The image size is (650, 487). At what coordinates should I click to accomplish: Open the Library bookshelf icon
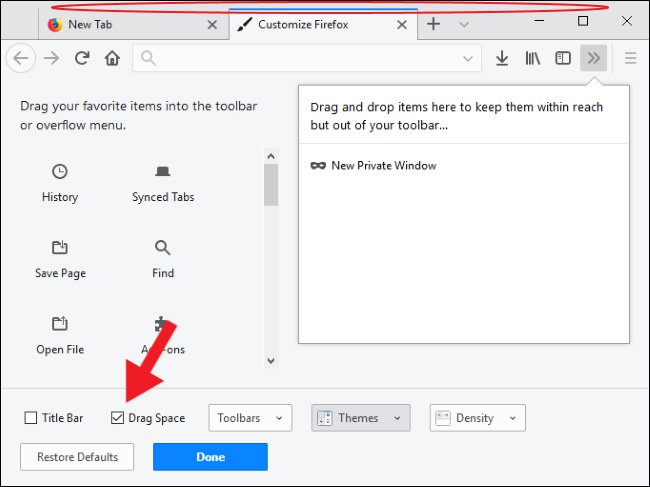[x=533, y=58]
